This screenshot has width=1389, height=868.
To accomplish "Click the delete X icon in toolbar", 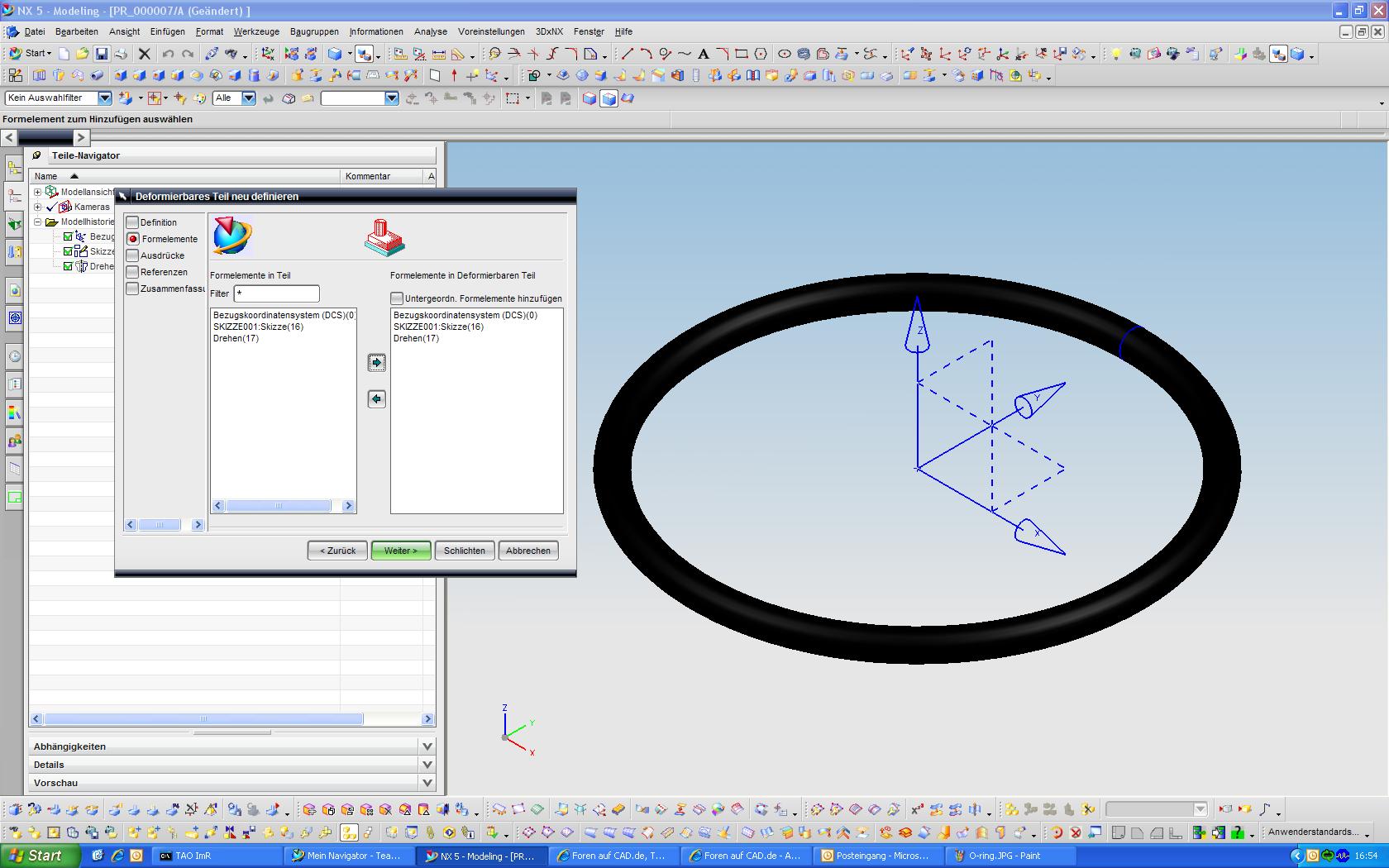I will tap(145, 54).
